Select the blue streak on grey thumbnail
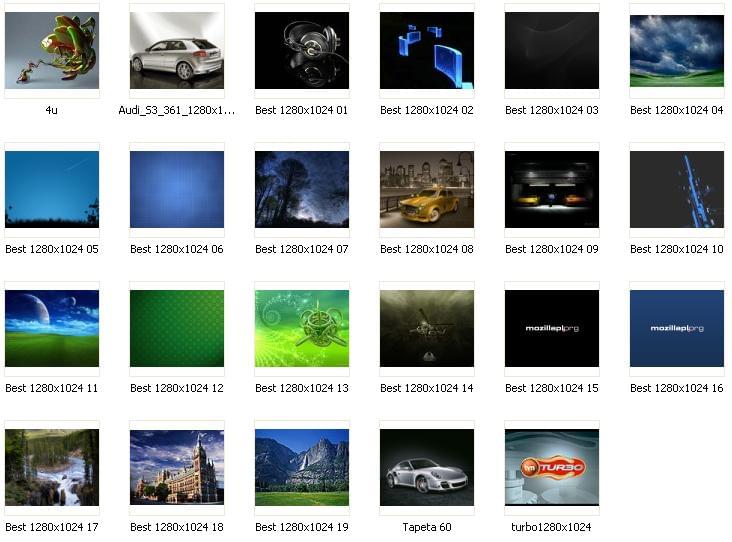The width and height of the screenshot is (732, 542). point(677,189)
